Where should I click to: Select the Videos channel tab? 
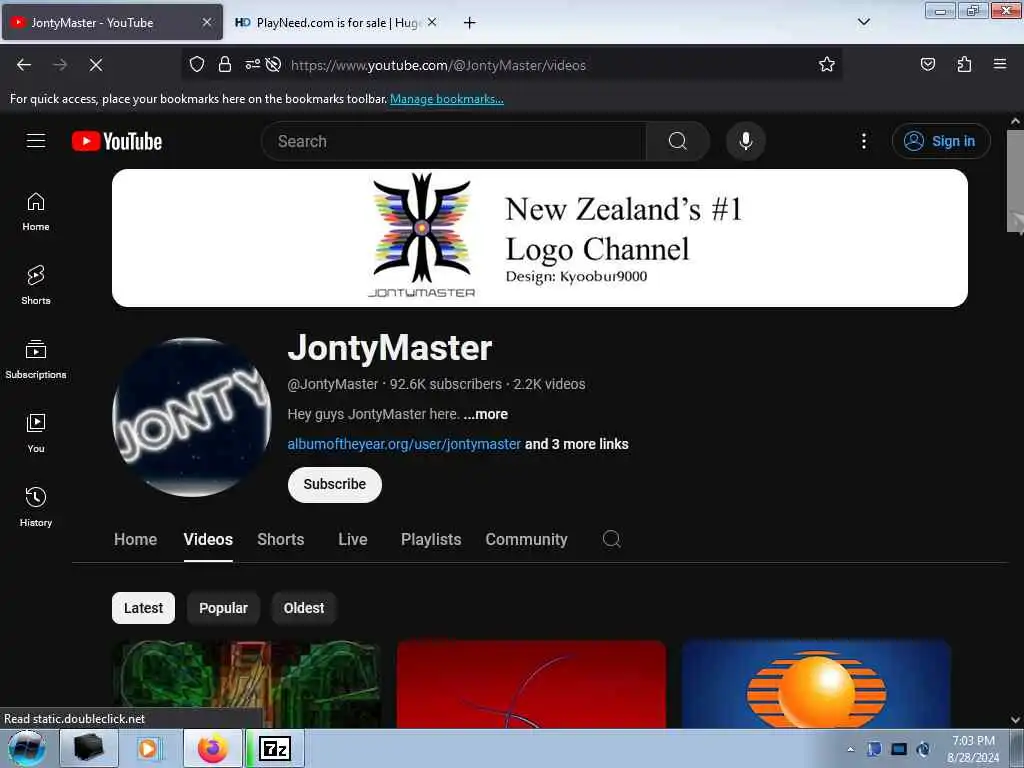tap(208, 539)
